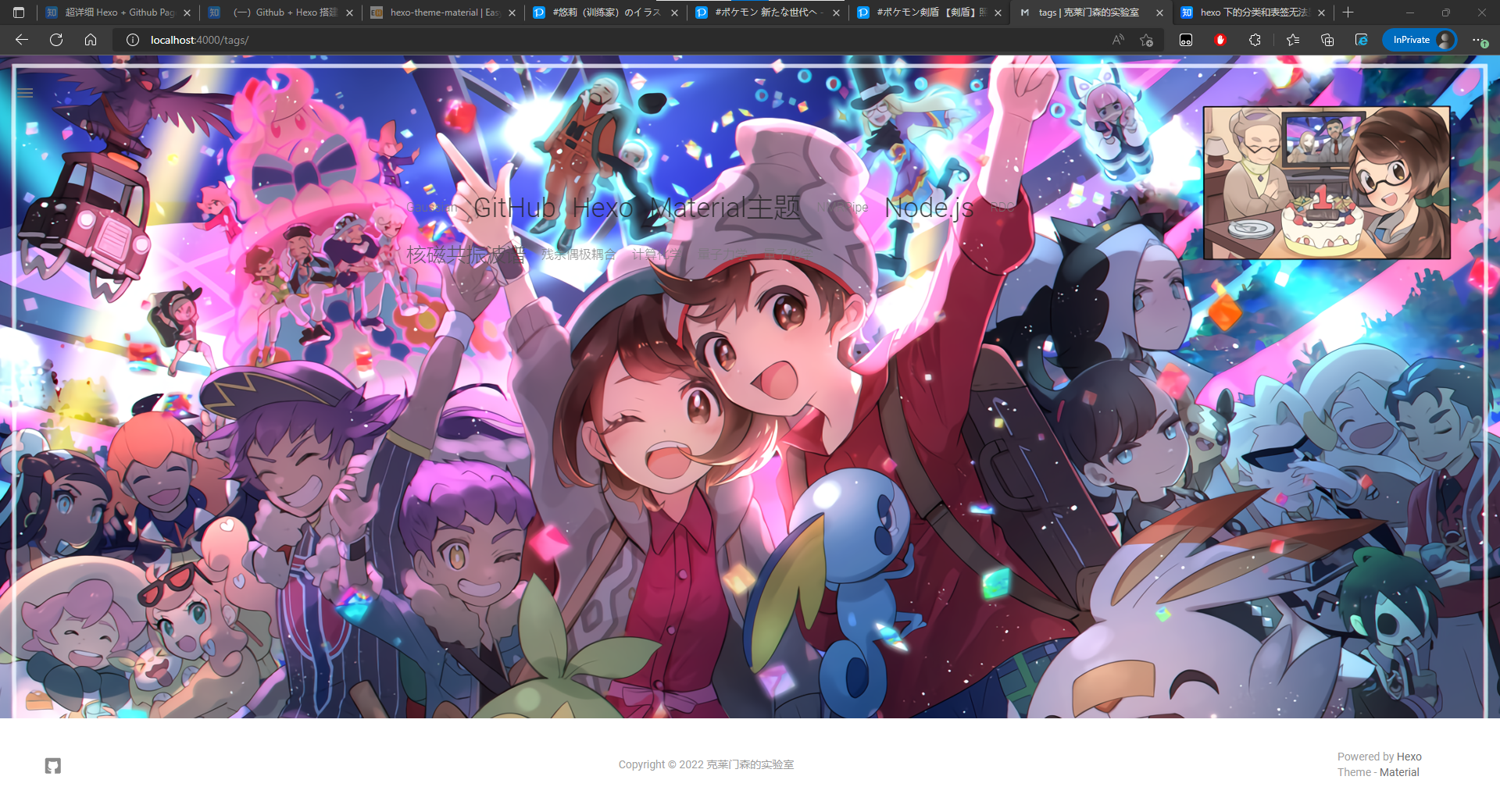This screenshot has height=812, width=1500.
Task: Open the NMRPipe tag
Action: point(842,208)
